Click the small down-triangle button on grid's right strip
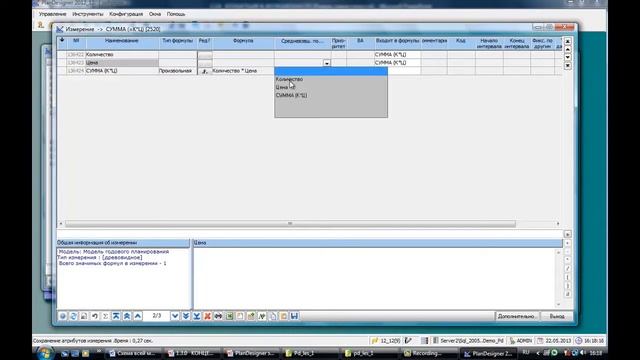 pos(567,57)
